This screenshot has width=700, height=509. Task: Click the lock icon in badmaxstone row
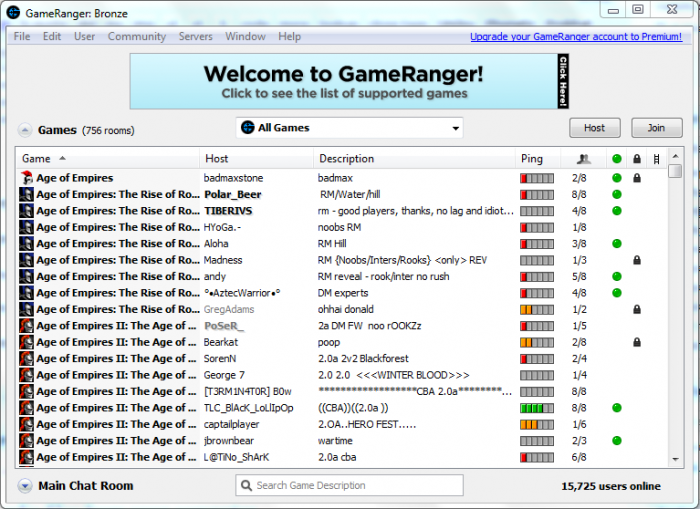coord(637,178)
